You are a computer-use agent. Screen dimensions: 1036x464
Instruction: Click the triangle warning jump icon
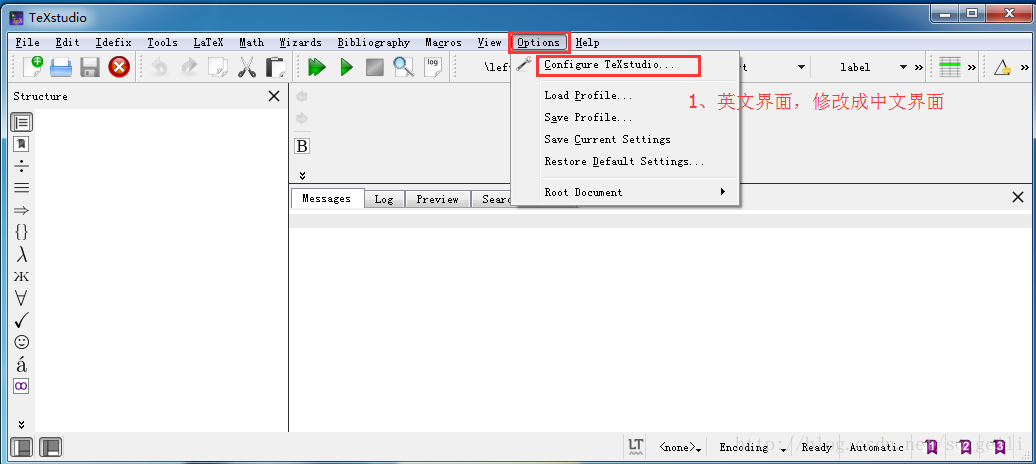pyautogui.click(x=1003, y=67)
